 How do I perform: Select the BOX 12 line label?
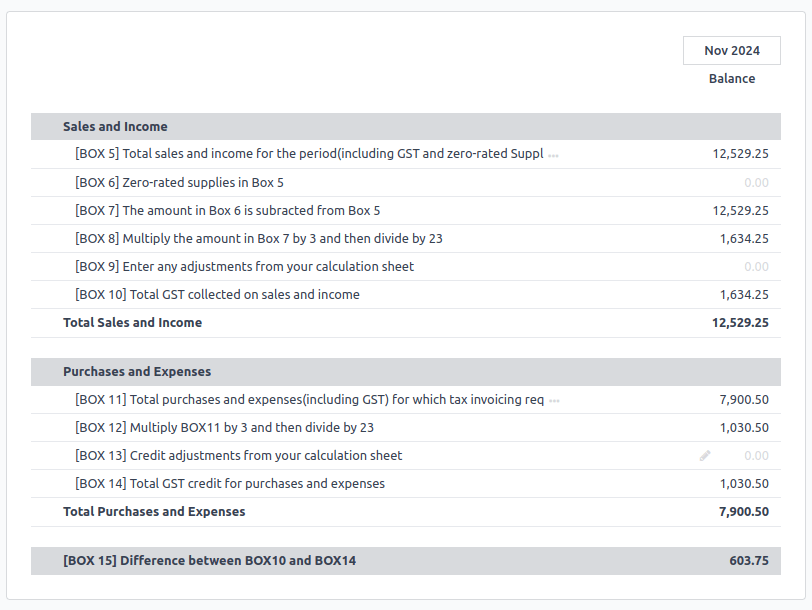(224, 428)
